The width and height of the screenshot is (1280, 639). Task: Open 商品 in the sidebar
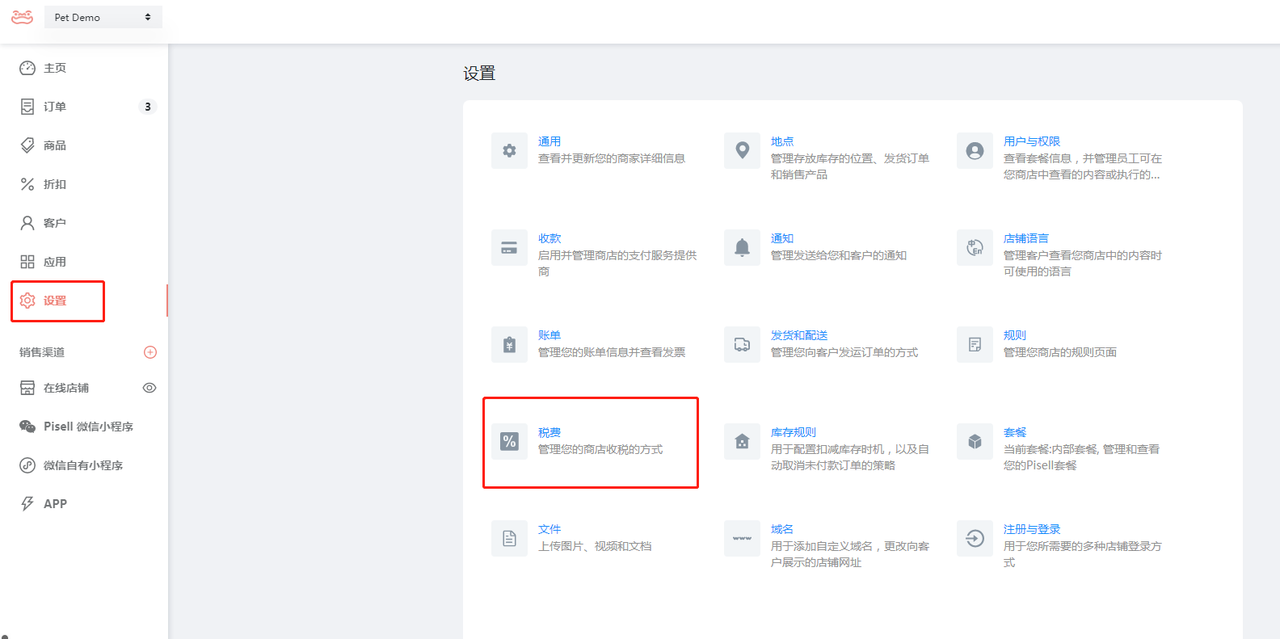pos(55,145)
